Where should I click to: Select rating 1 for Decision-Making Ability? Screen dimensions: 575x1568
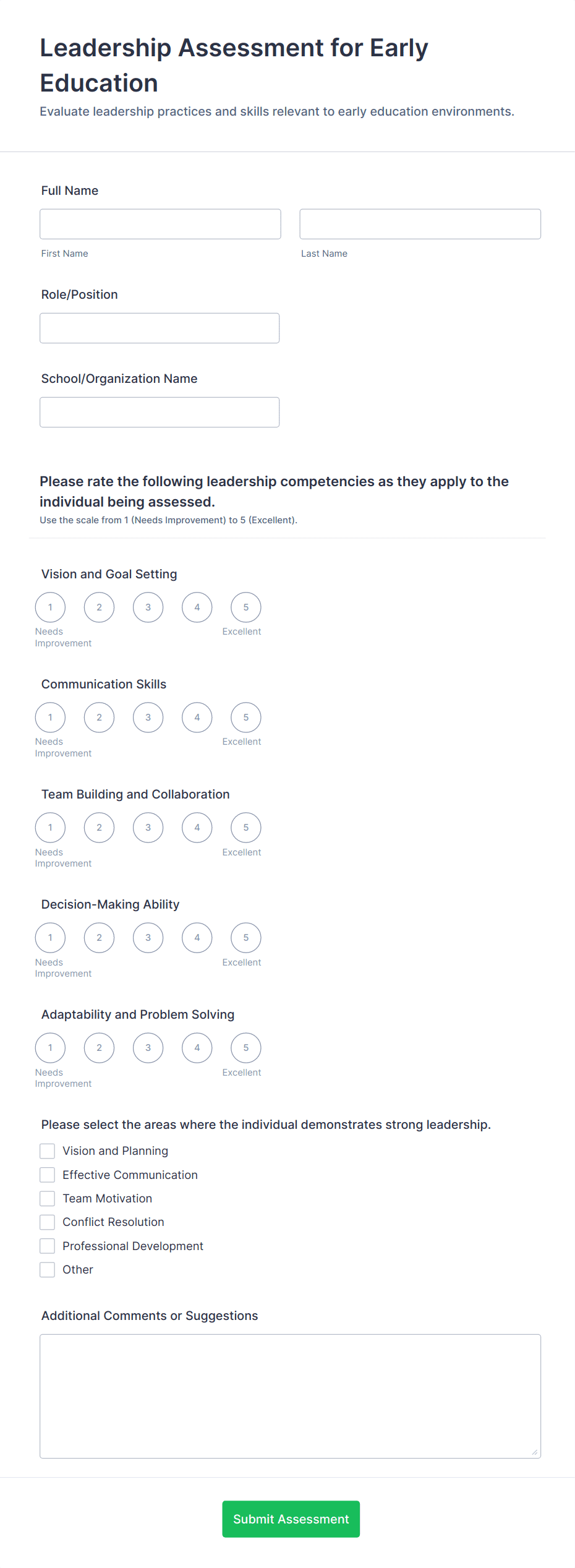click(x=50, y=937)
